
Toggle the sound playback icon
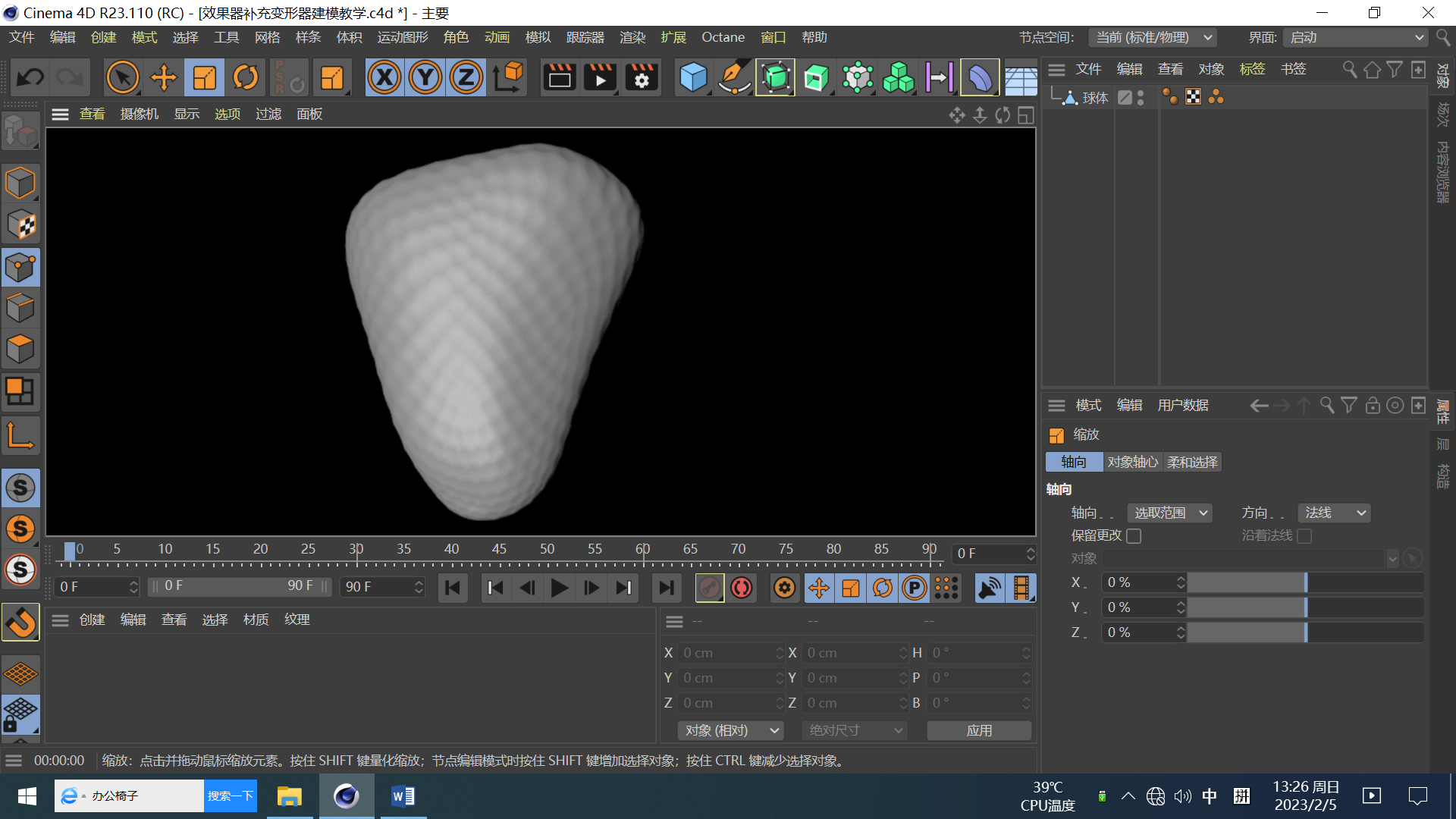click(989, 588)
